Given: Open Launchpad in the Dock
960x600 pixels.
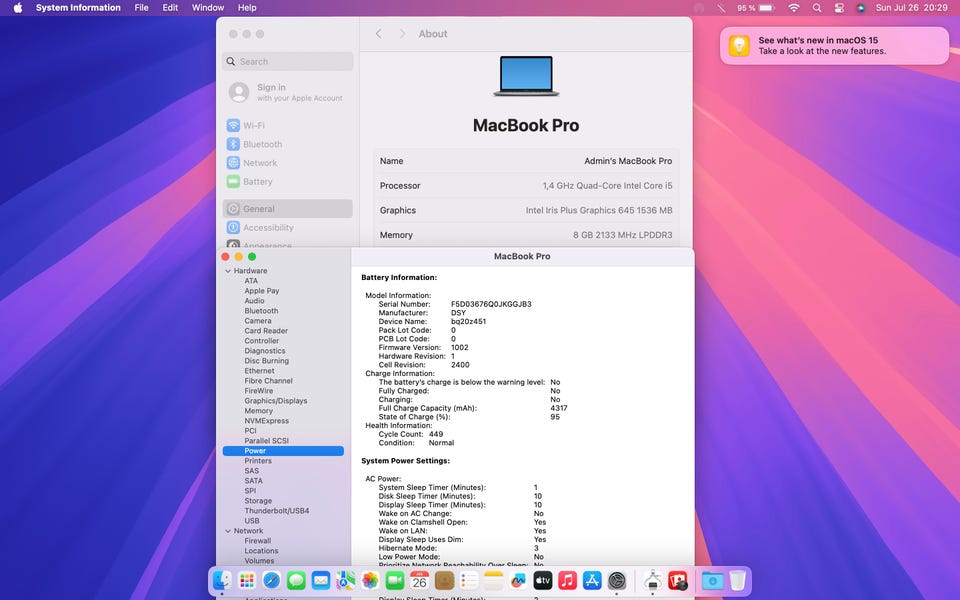Looking at the screenshot, I should [x=247, y=580].
